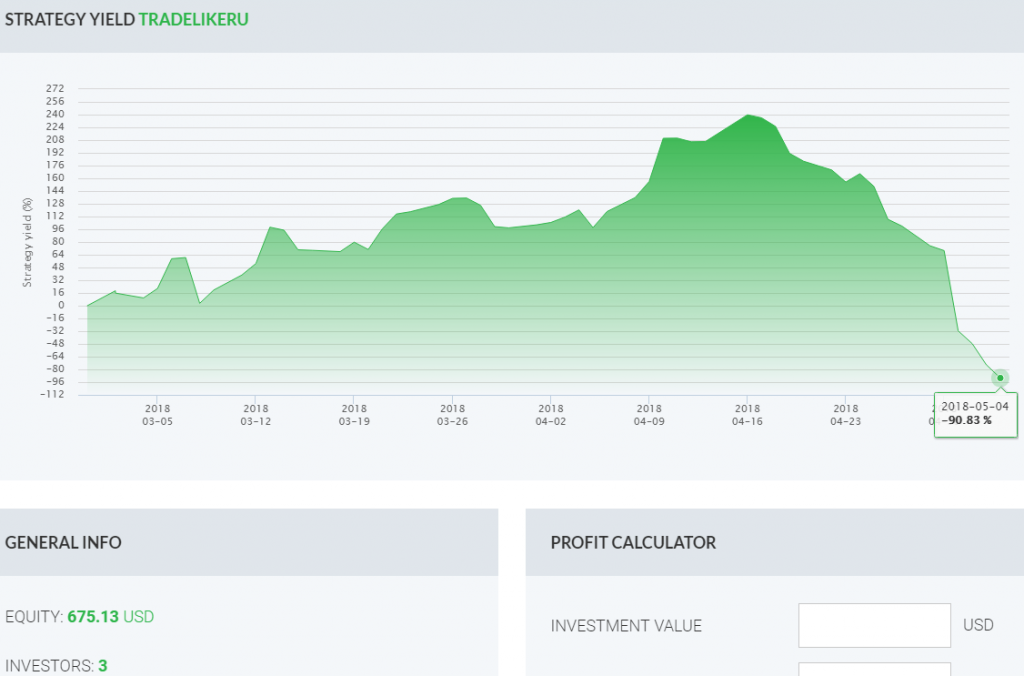This screenshot has width=1024, height=676.
Task: Click the INVESTMENT VALUE label
Action: 626,626
